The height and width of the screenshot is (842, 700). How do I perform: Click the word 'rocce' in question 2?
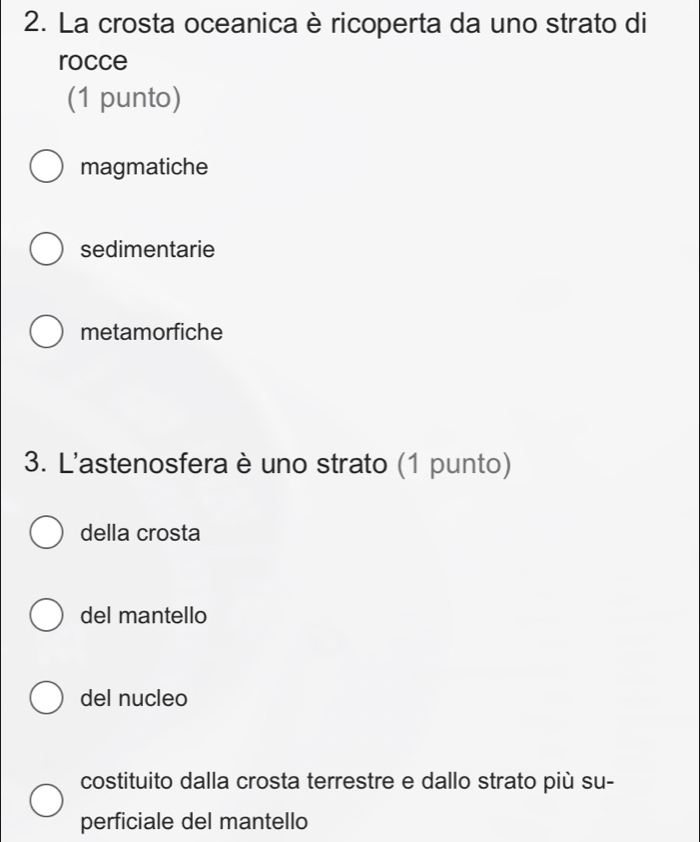[x=93, y=61]
